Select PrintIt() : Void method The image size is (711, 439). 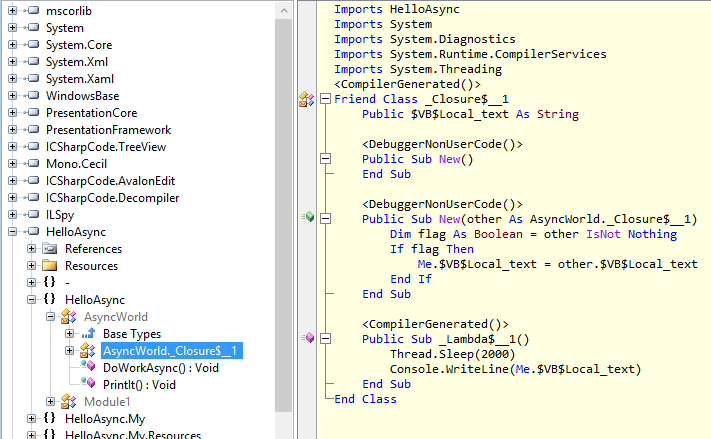[139, 385]
